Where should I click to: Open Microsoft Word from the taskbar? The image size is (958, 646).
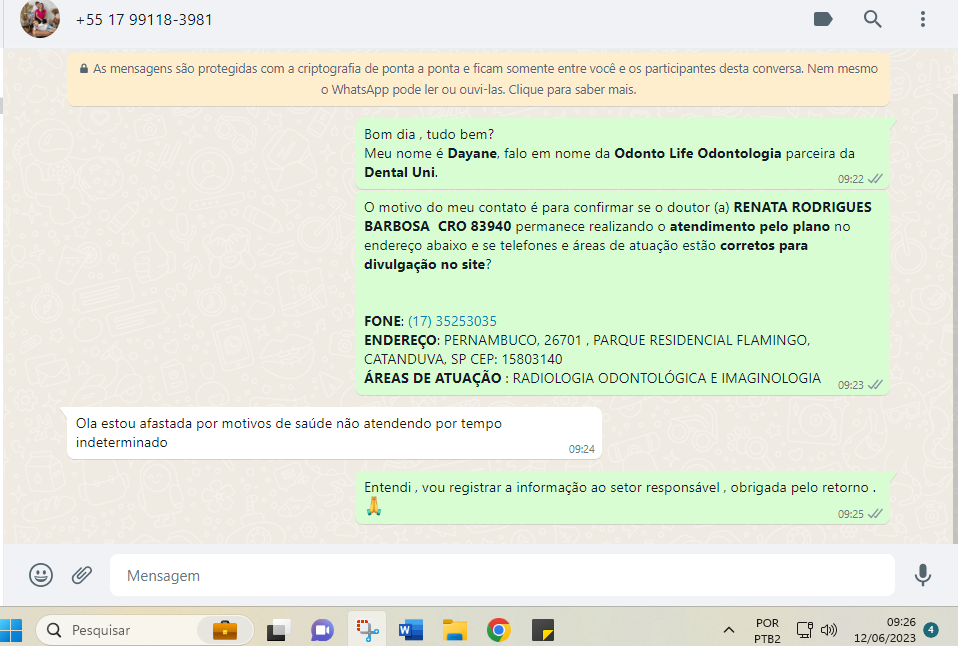click(410, 630)
